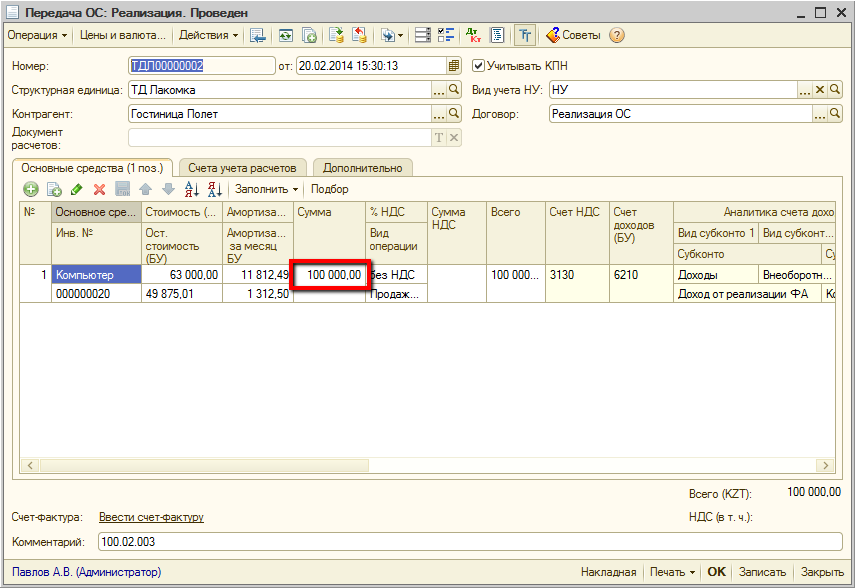Click the pencil edit row icon

coord(77,189)
